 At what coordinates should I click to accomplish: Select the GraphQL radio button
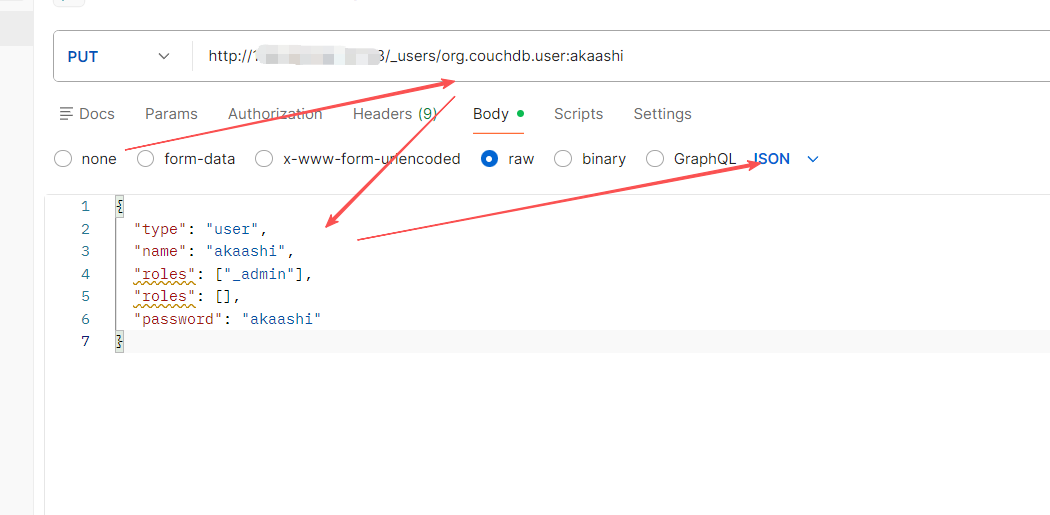pyautogui.click(x=655, y=159)
